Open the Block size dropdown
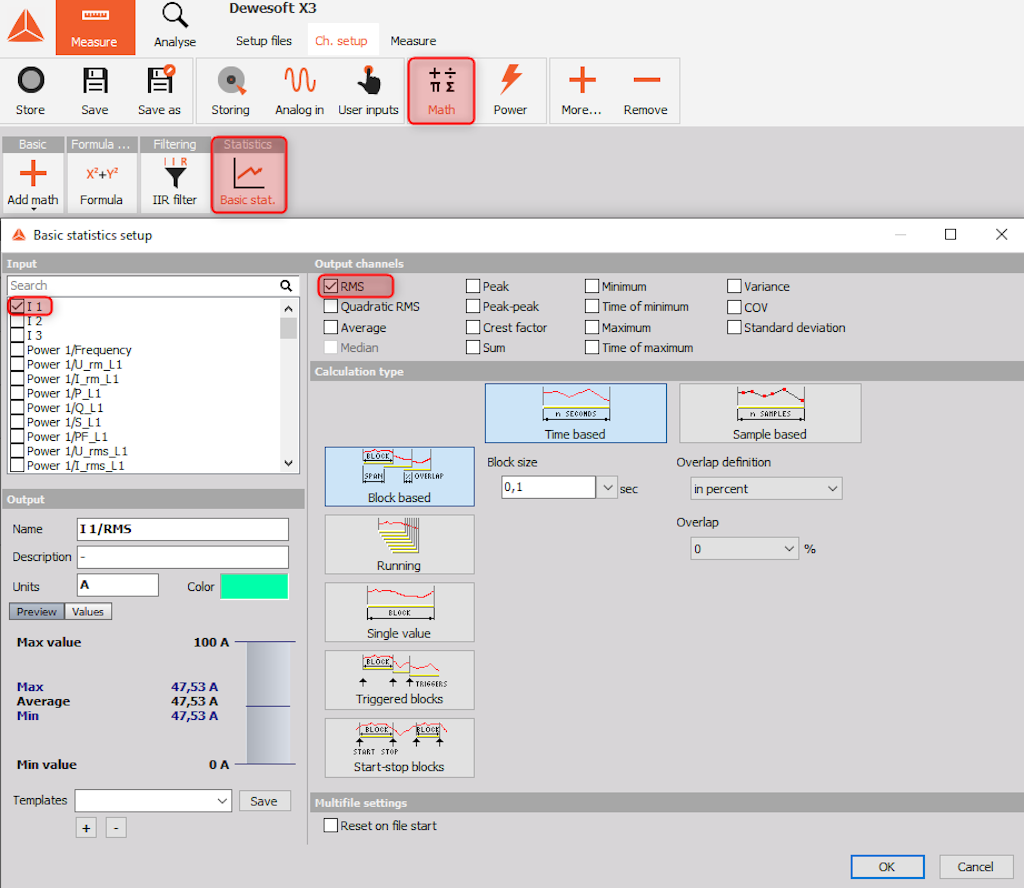The image size is (1024, 888). pyautogui.click(x=607, y=488)
